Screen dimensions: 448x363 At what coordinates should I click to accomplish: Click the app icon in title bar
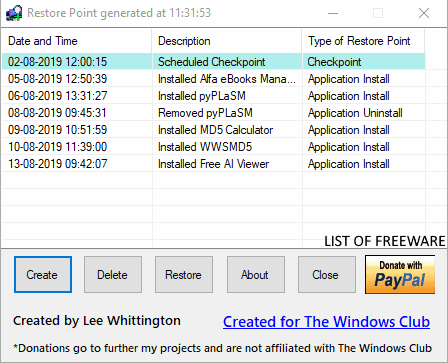[14, 13]
